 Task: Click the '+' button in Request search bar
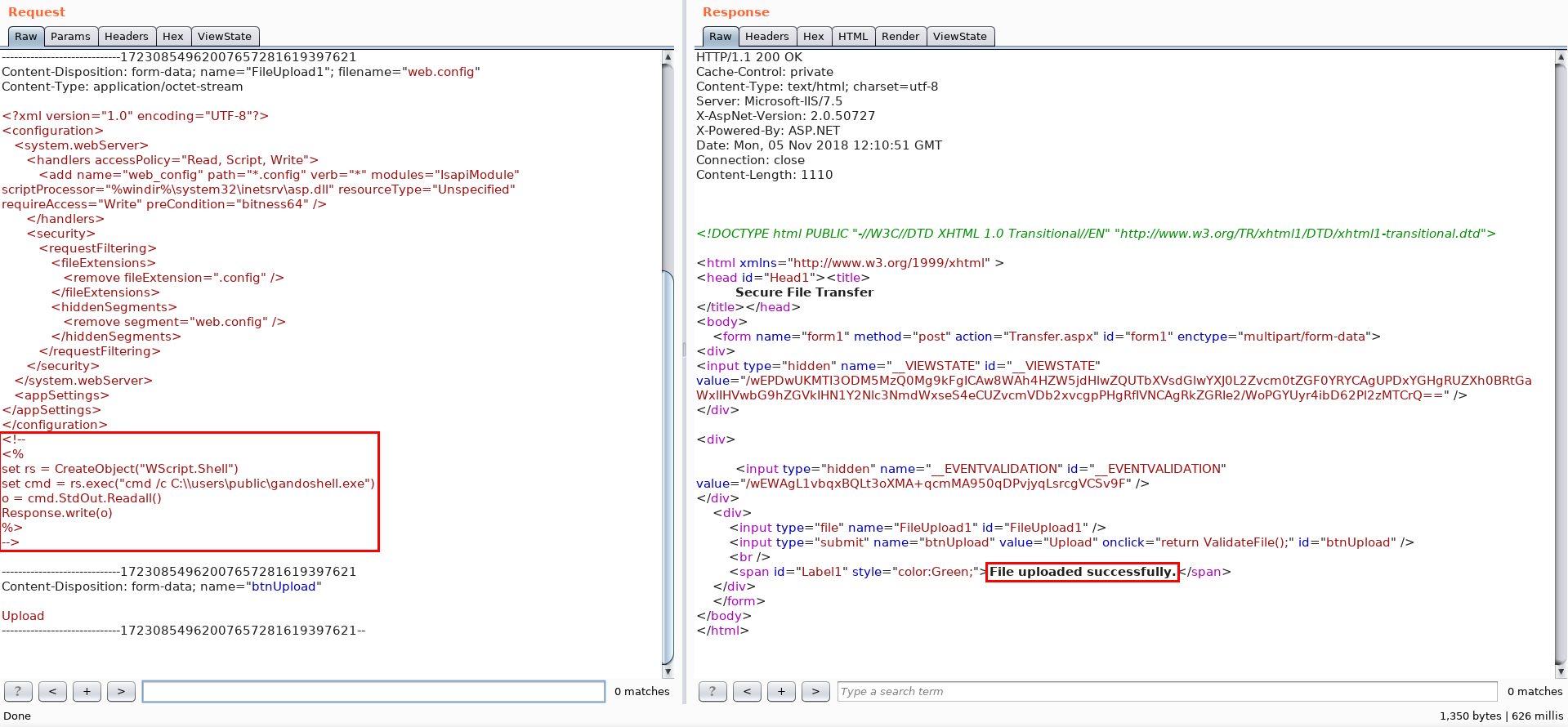(87, 692)
